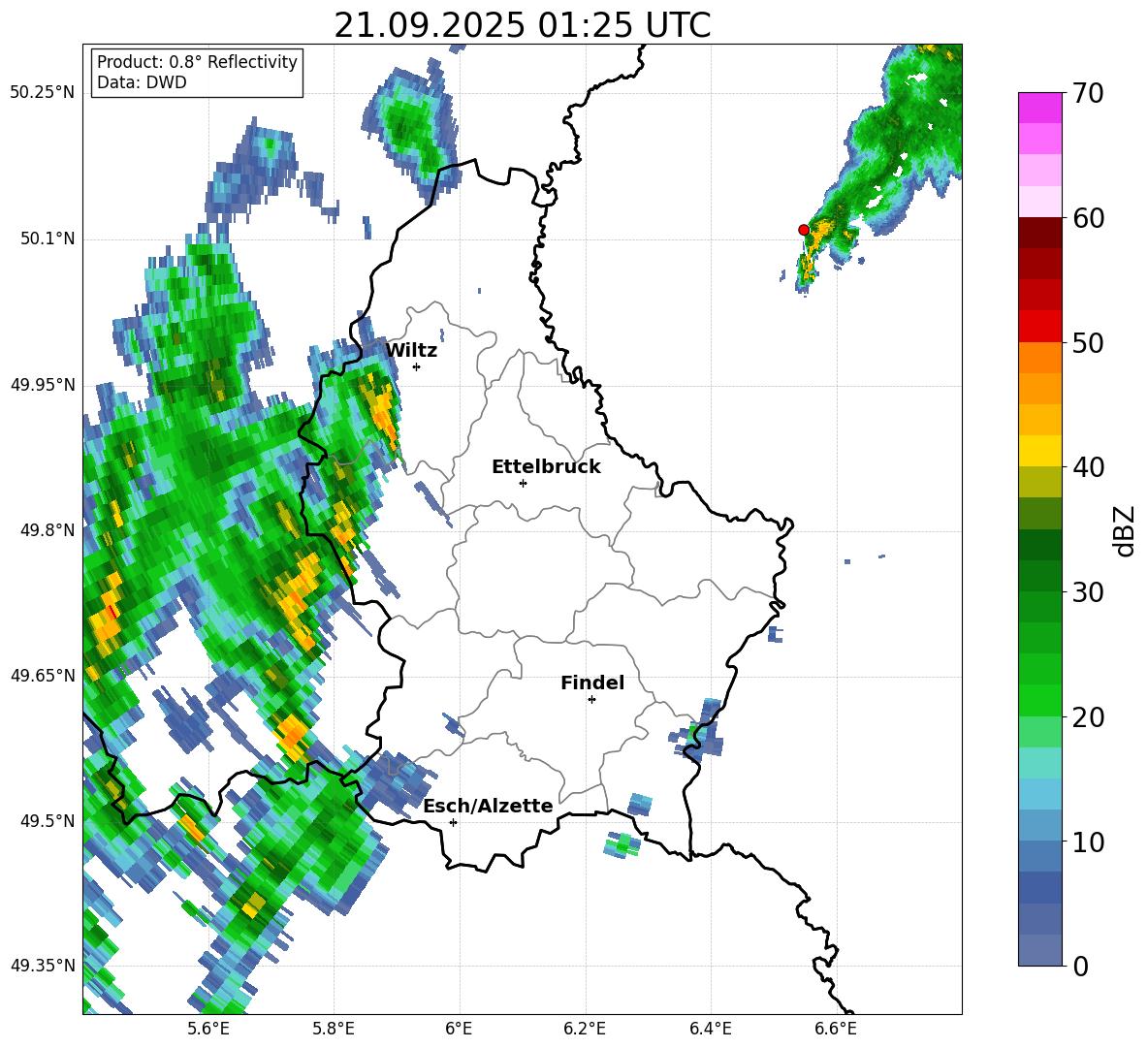Click the magenta top segment of colorbar
The width and height of the screenshot is (1148, 1048).
tap(1039, 108)
